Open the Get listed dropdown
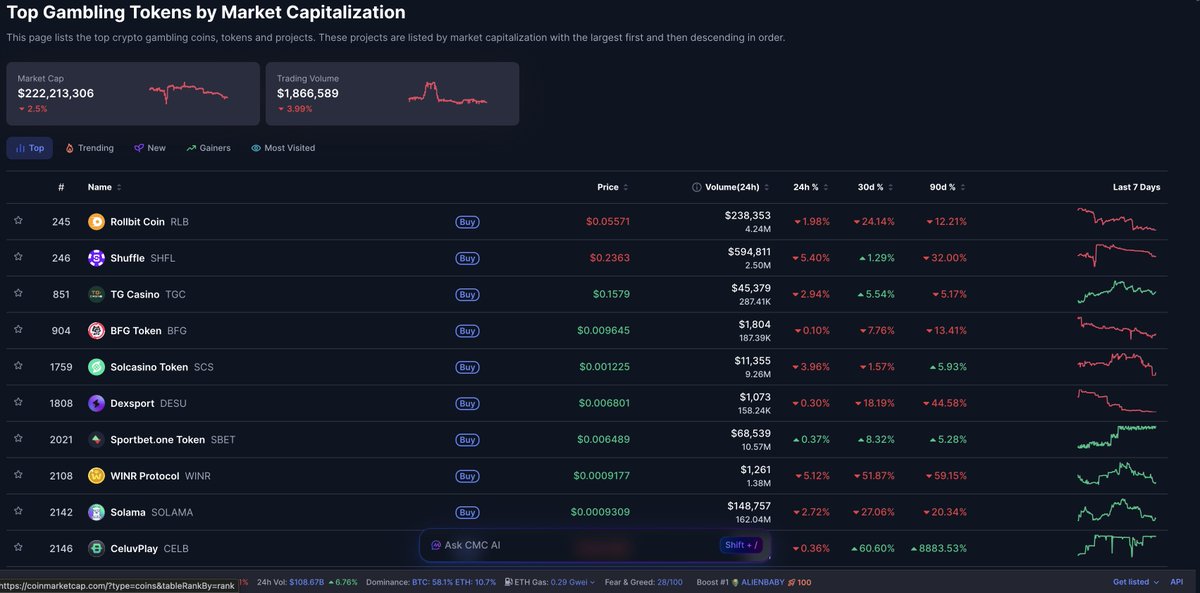 (1136, 582)
